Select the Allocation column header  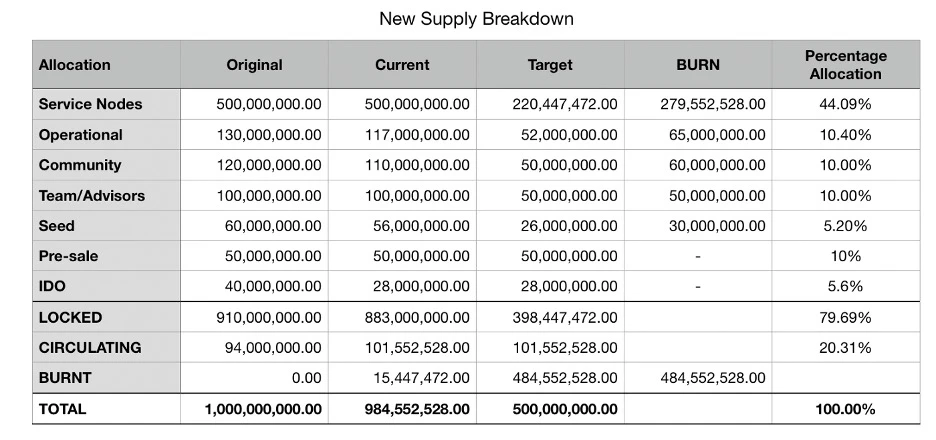pos(75,65)
